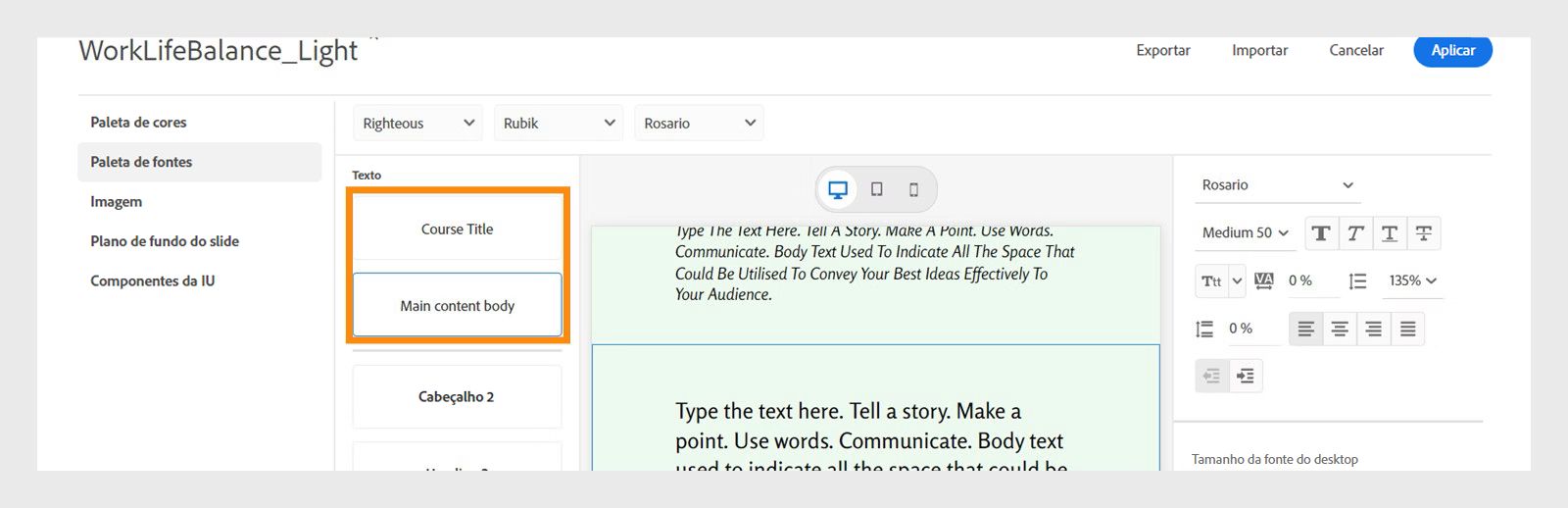
Task: Open the 135% line height dropdown
Action: (1412, 281)
